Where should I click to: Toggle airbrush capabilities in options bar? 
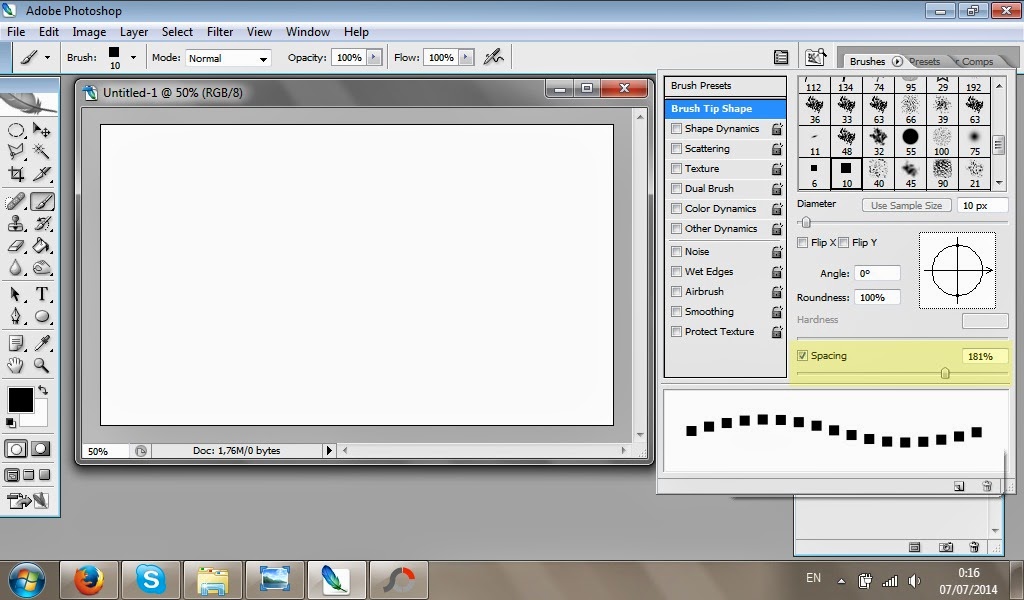[494, 57]
